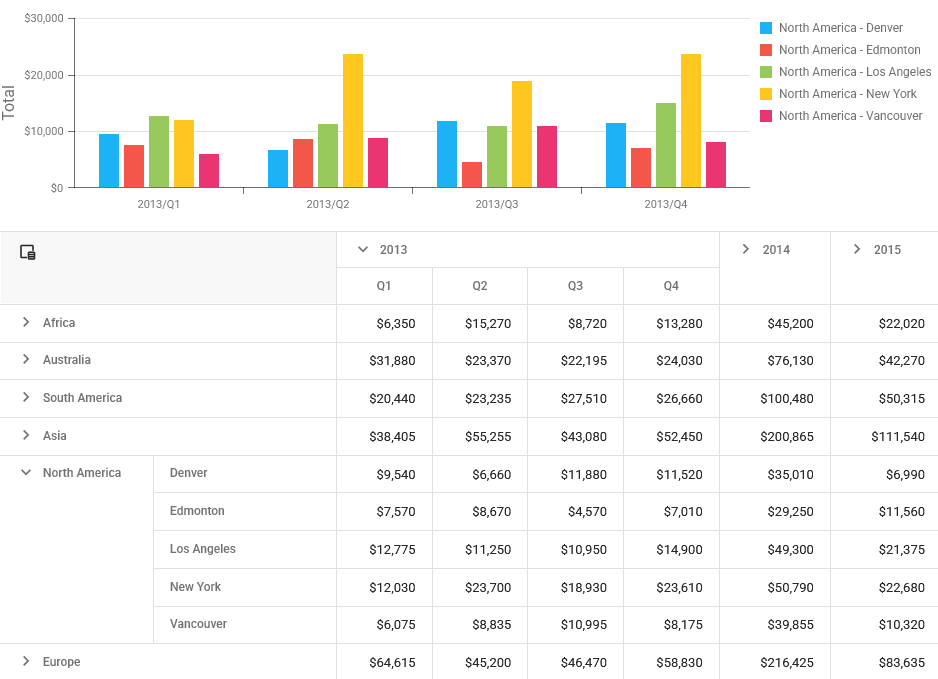Select the New York row label
938x679 pixels.
(195, 587)
